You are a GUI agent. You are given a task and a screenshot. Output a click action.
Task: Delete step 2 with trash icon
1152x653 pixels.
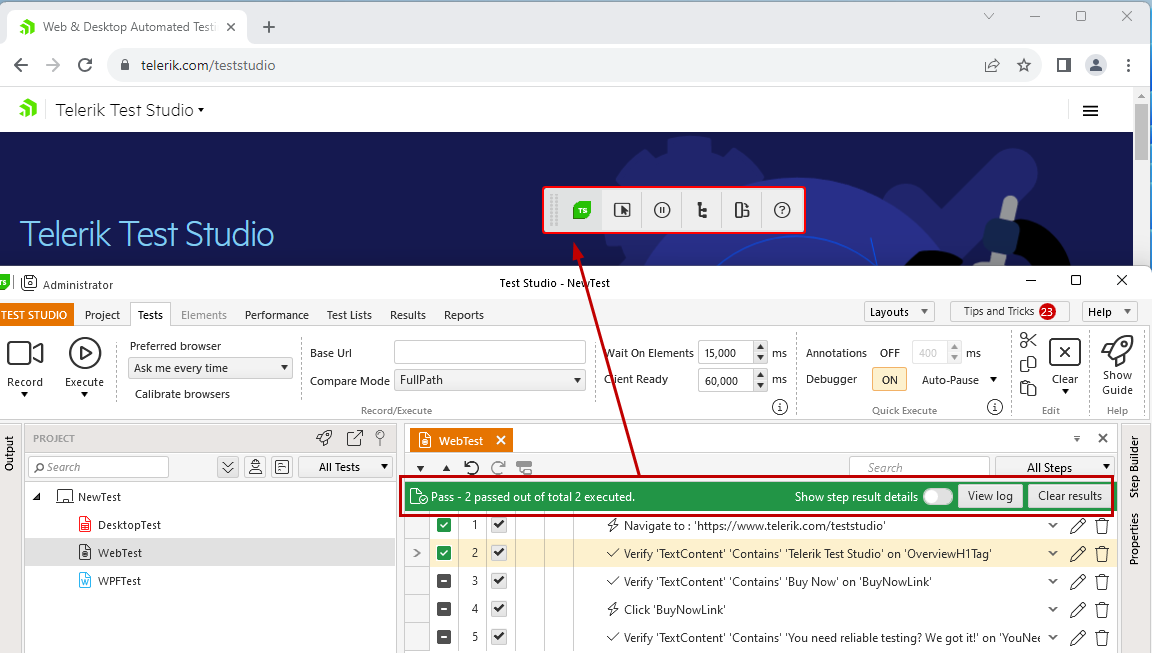click(1101, 554)
